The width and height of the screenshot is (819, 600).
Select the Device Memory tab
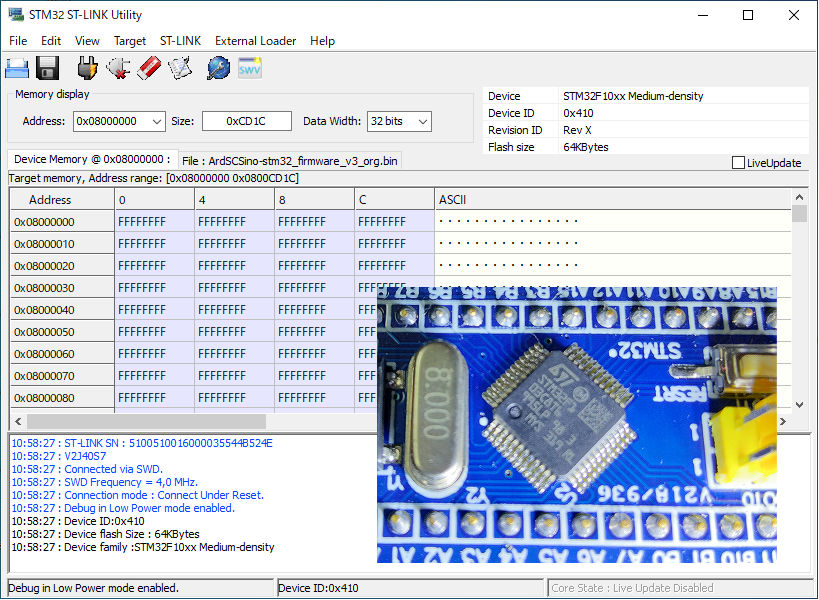[x=92, y=159]
